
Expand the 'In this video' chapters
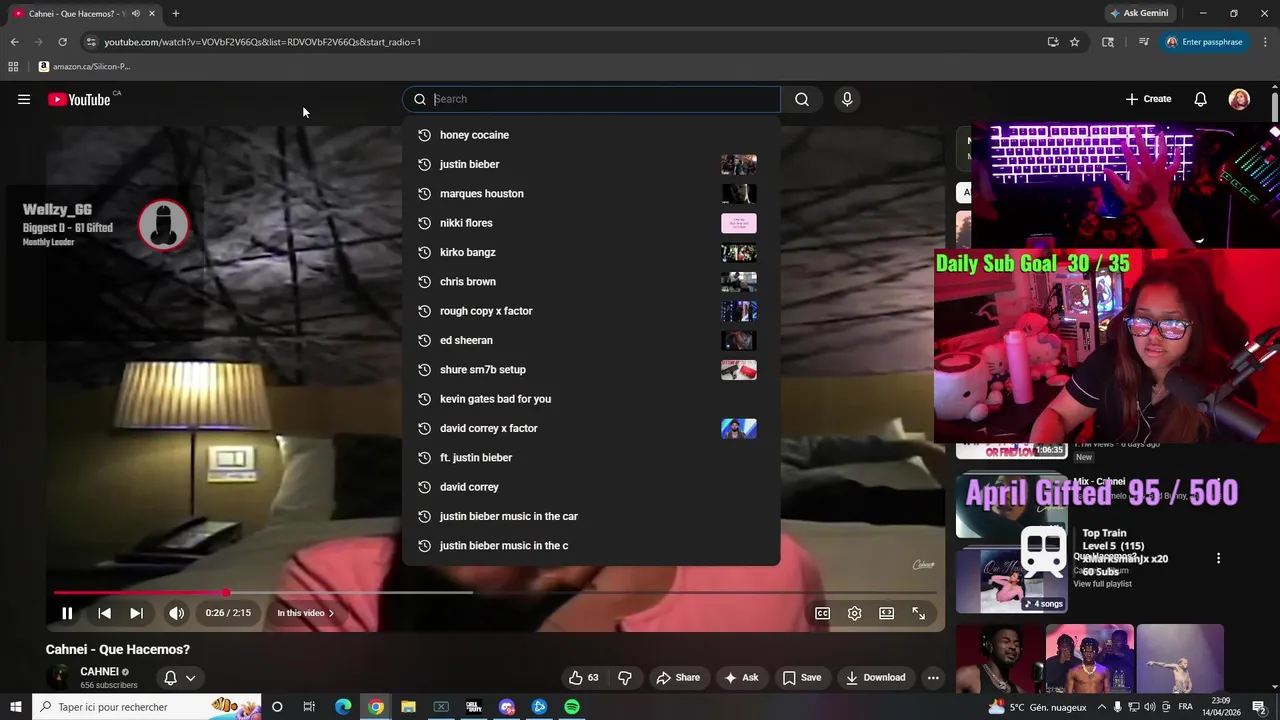[x=305, y=613]
